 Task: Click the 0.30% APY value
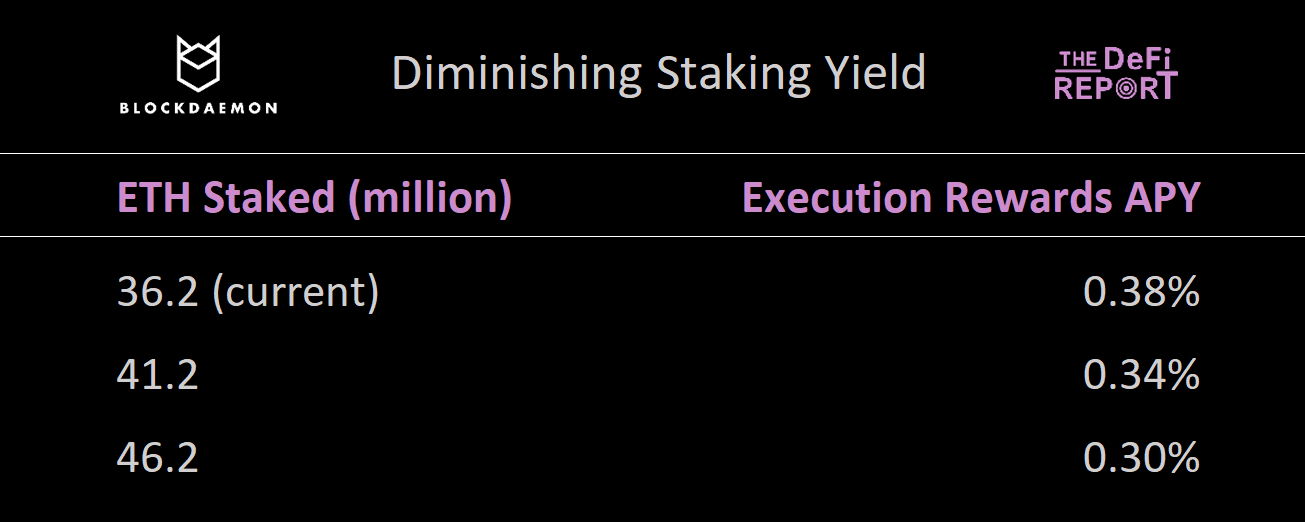click(x=1141, y=458)
